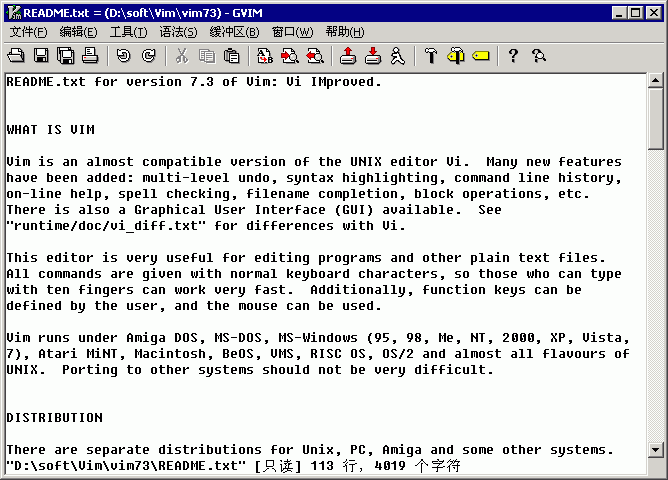Screen dimensions: 668x480
Task: Click the Run script icon
Action: click(x=397, y=56)
